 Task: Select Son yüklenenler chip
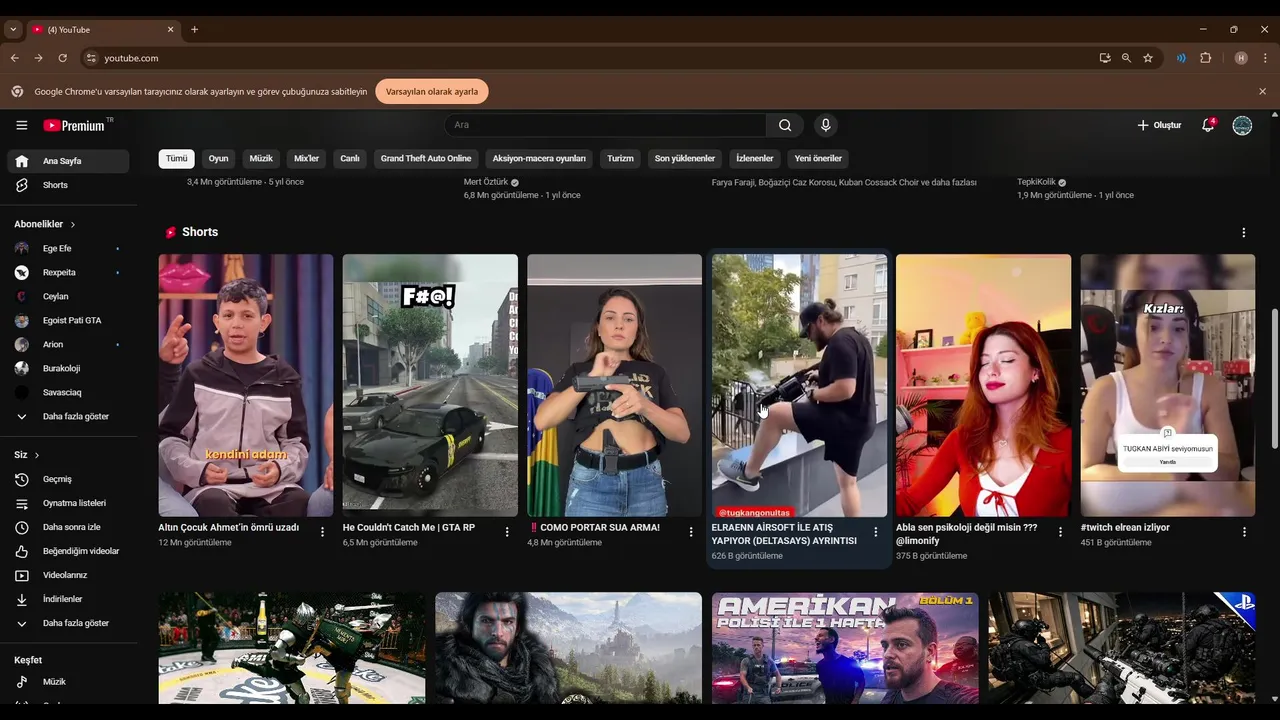click(x=685, y=158)
